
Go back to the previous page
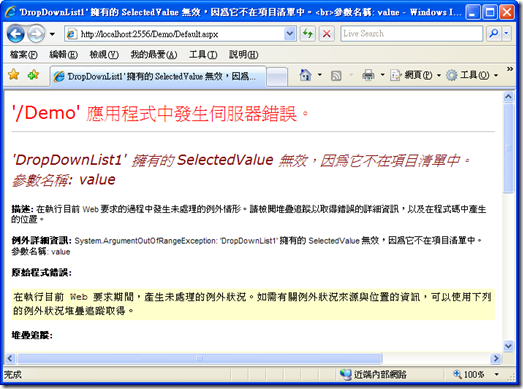[16, 34]
